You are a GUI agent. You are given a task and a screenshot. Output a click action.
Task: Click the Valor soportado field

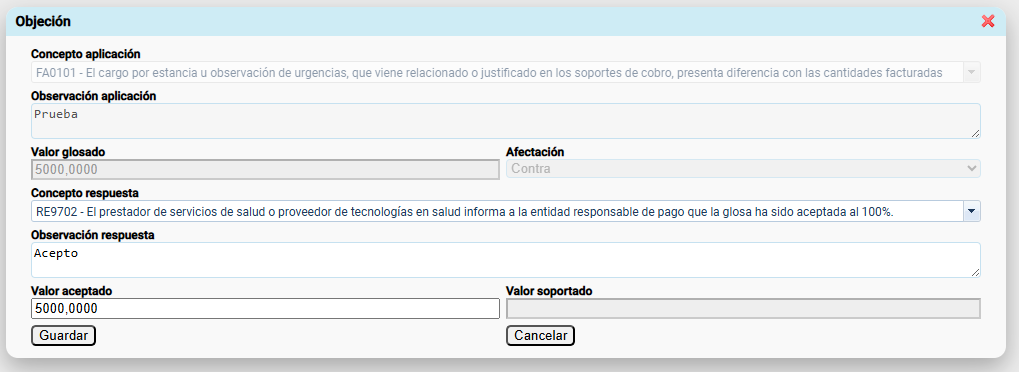click(743, 309)
